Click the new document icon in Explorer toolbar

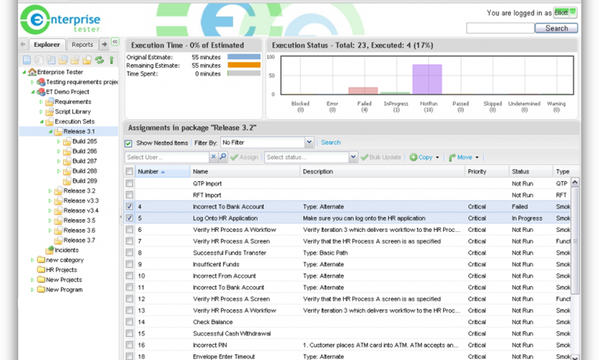[27, 60]
